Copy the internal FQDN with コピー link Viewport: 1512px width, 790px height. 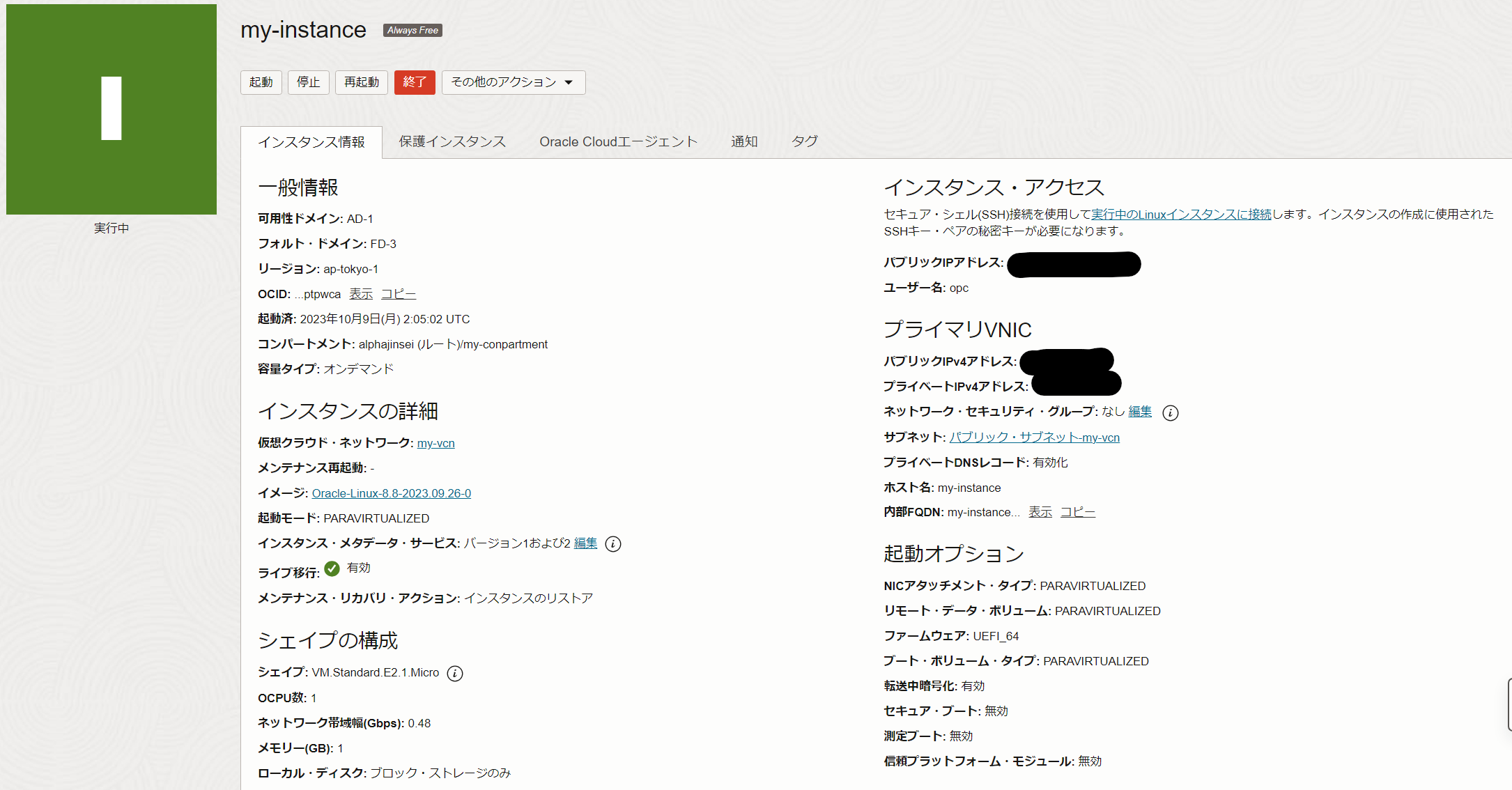[1077, 512]
